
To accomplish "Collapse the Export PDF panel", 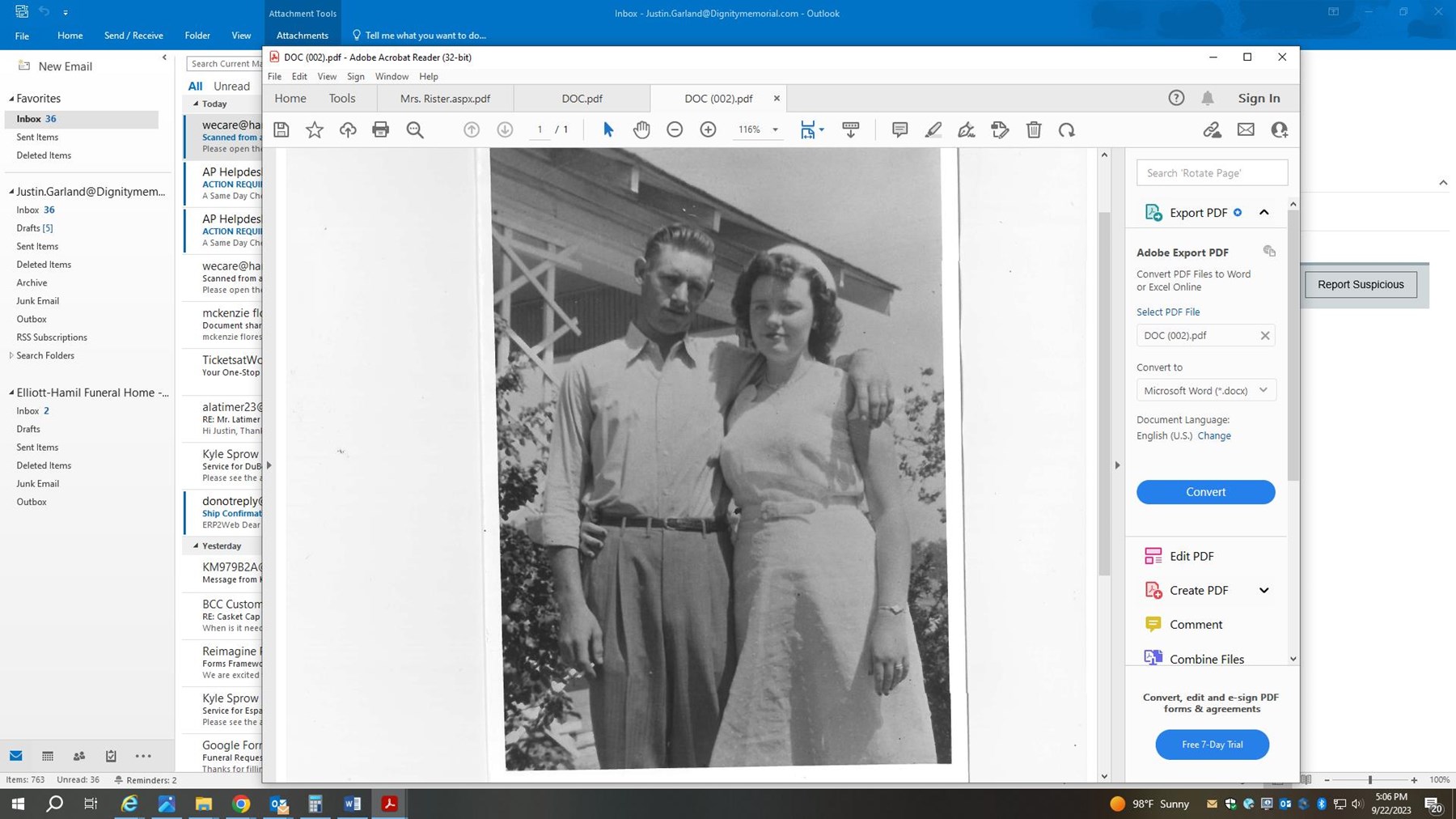I will click(x=1263, y=211).
